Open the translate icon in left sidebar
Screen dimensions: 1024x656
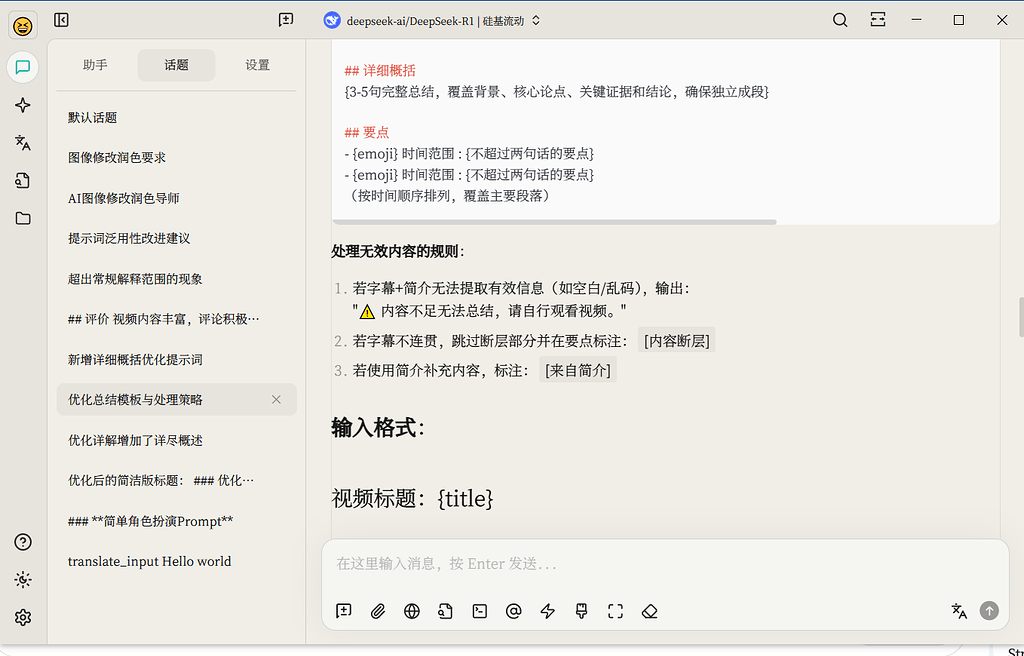click(23, 142)
